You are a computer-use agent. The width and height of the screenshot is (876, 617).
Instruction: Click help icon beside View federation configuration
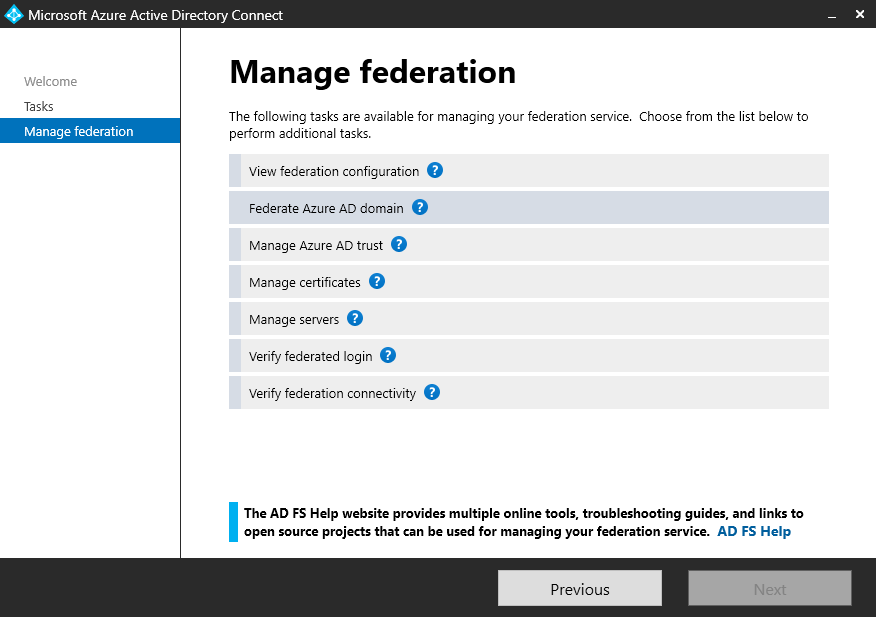tap(435, 170)
